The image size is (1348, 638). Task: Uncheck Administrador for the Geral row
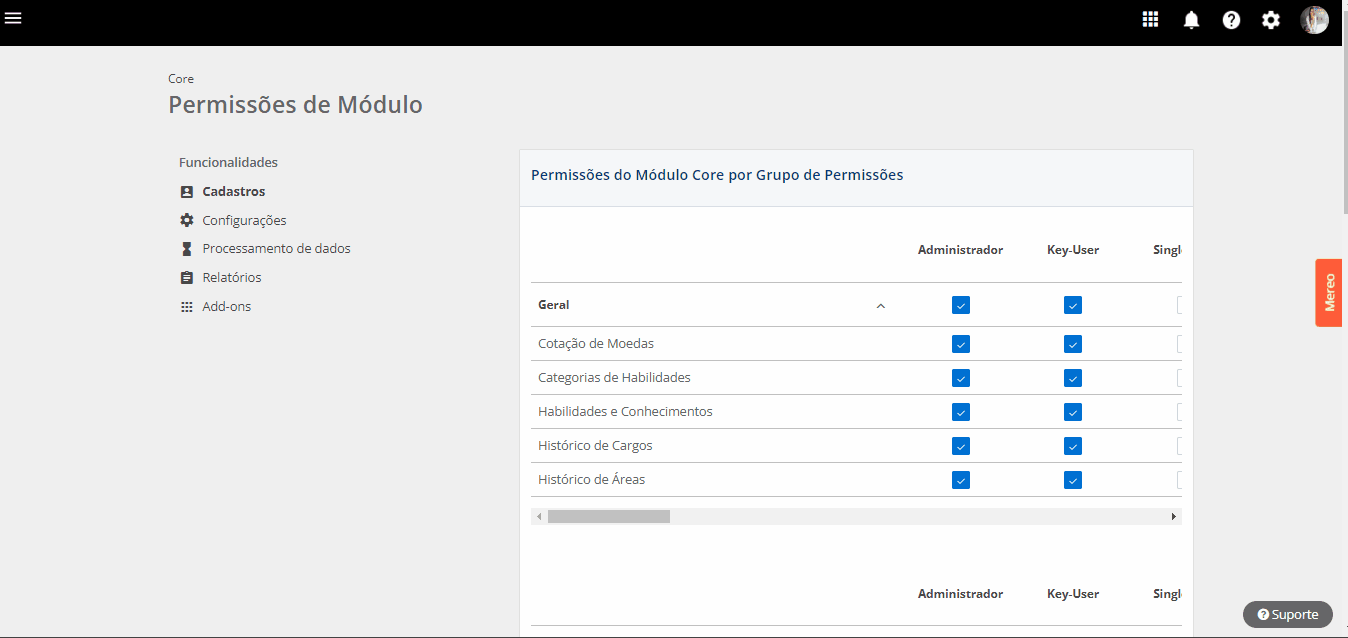coord(960,305)
